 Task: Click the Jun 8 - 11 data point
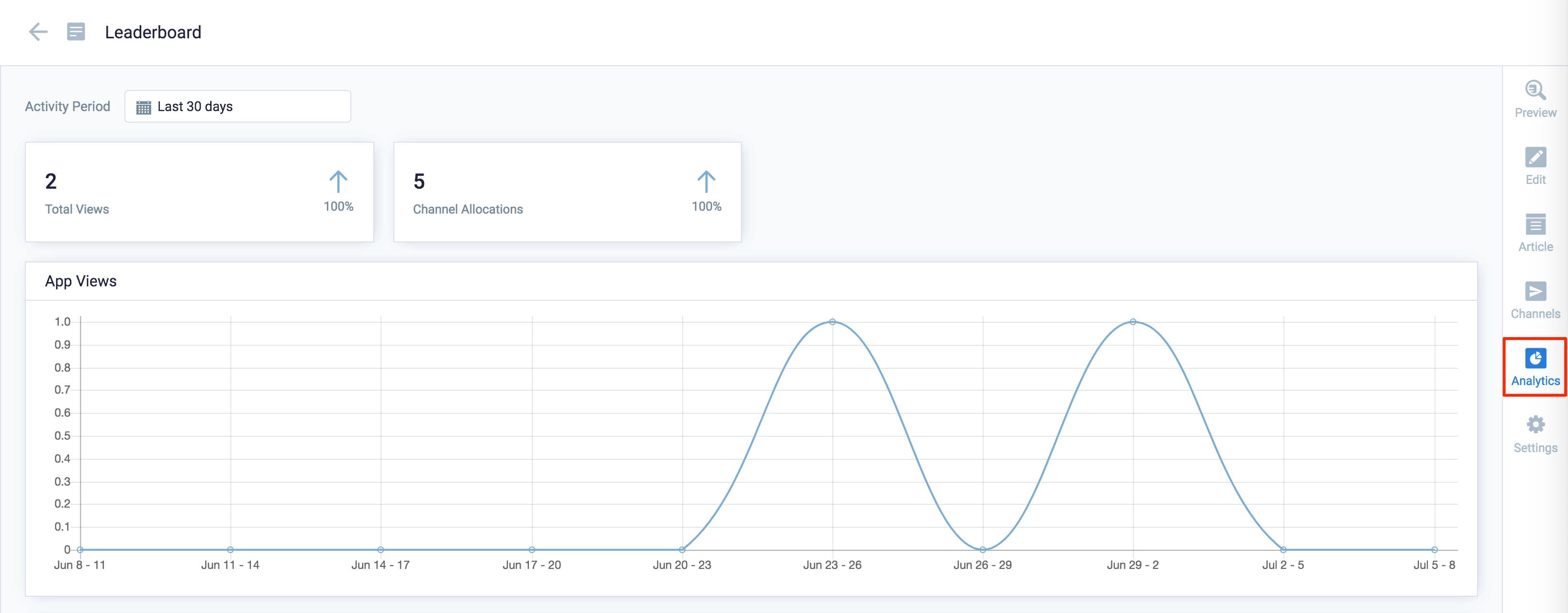[80, 550]
